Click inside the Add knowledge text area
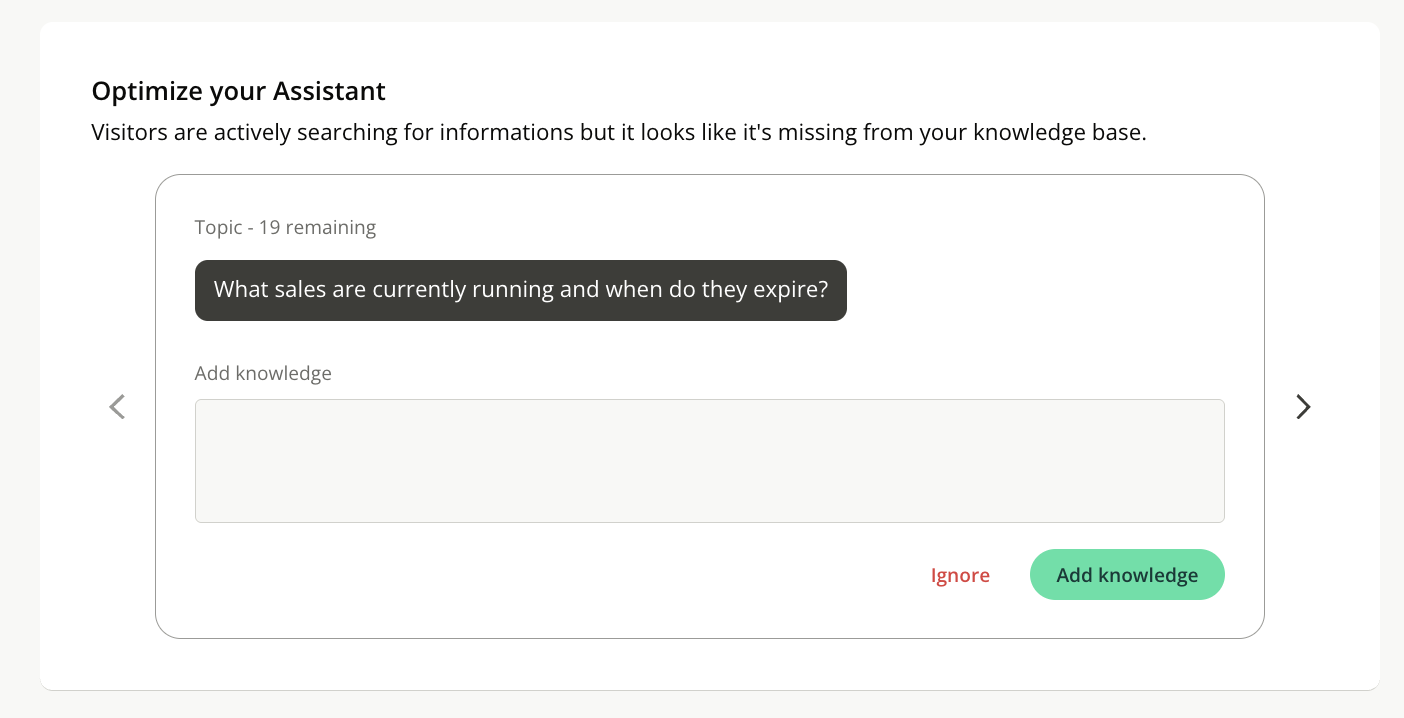1404x718 pixels. point(709,461)
